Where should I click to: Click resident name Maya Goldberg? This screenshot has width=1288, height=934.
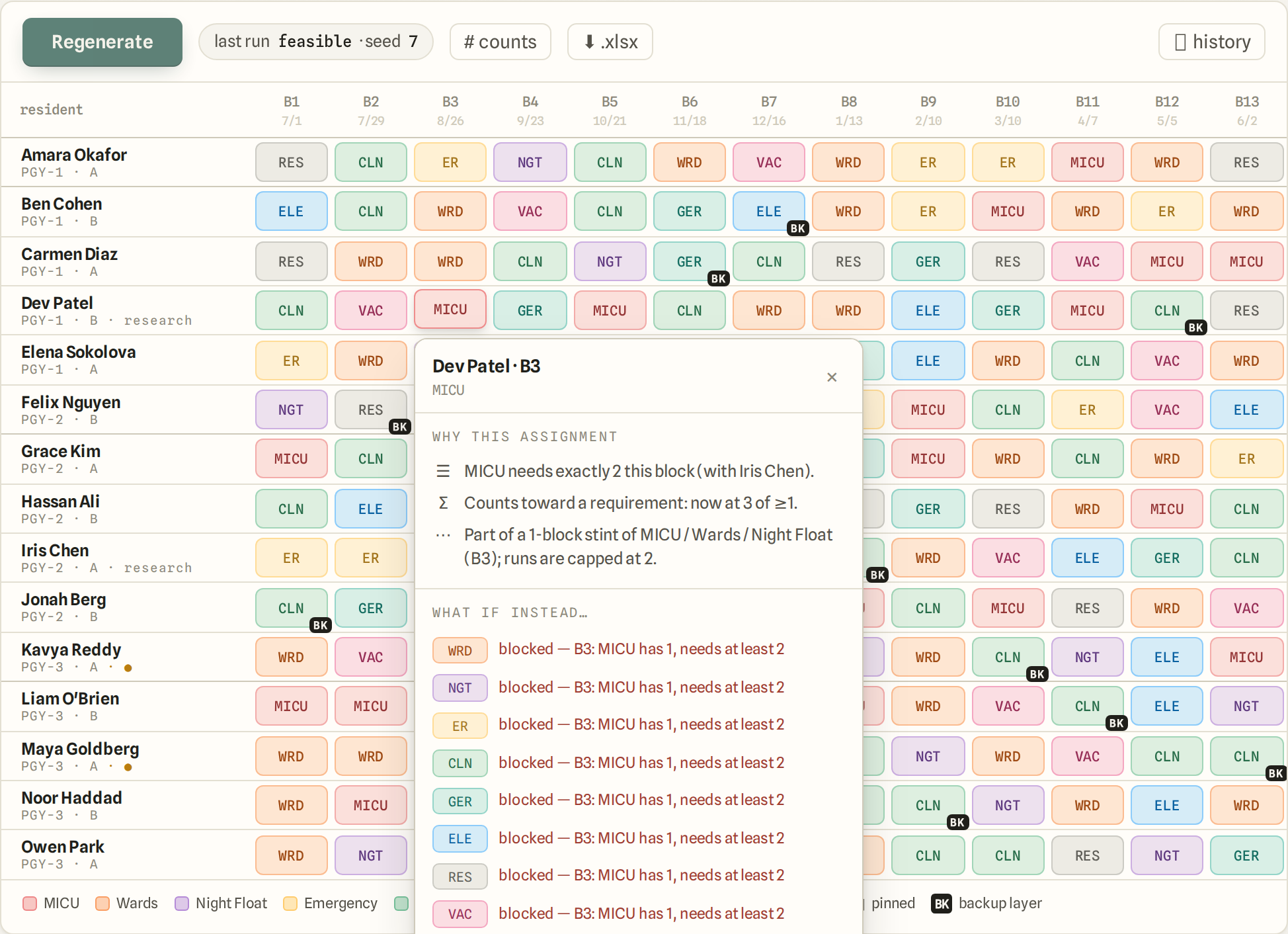click(x=80, y=749)
